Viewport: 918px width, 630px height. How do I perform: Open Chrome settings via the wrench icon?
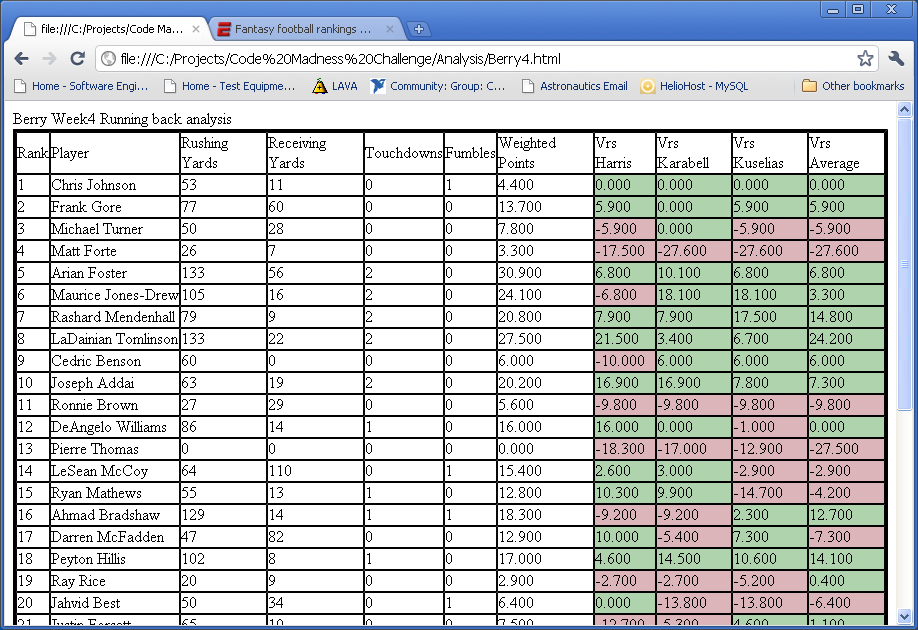click(x=896, y=58)
